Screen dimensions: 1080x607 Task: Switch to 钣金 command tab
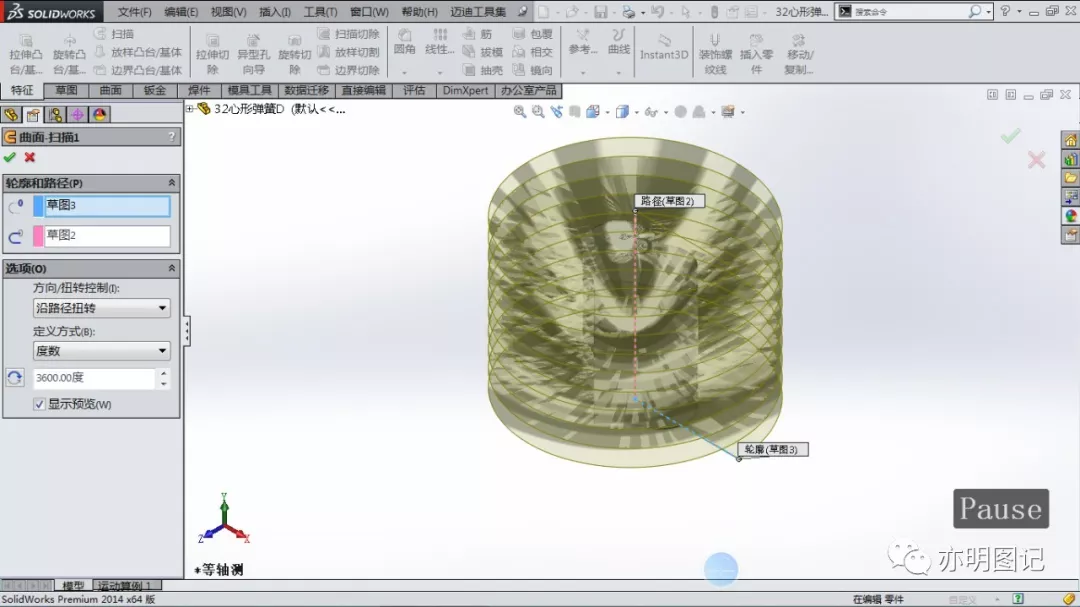point(155,90)
